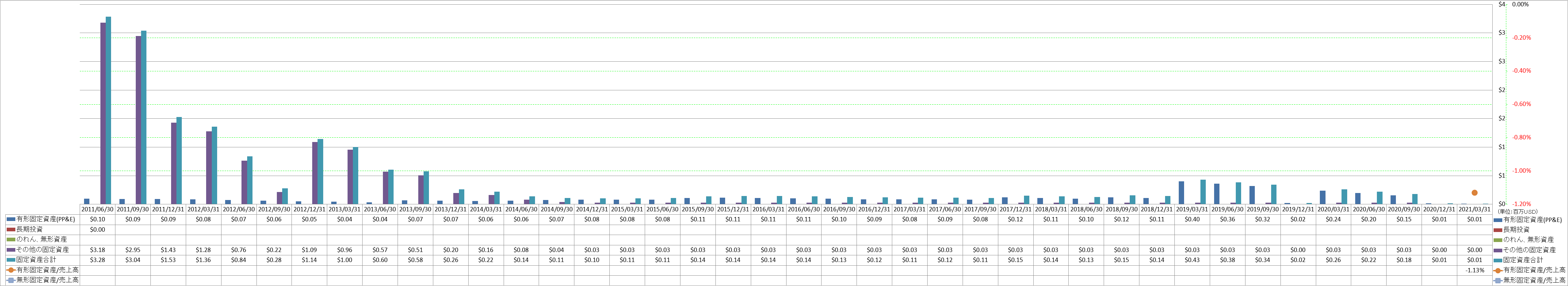Screen dimensions: 1568x286
Task: Click the $3.28 total cell for 2011/06/30
Action: (x=97, y=260)
